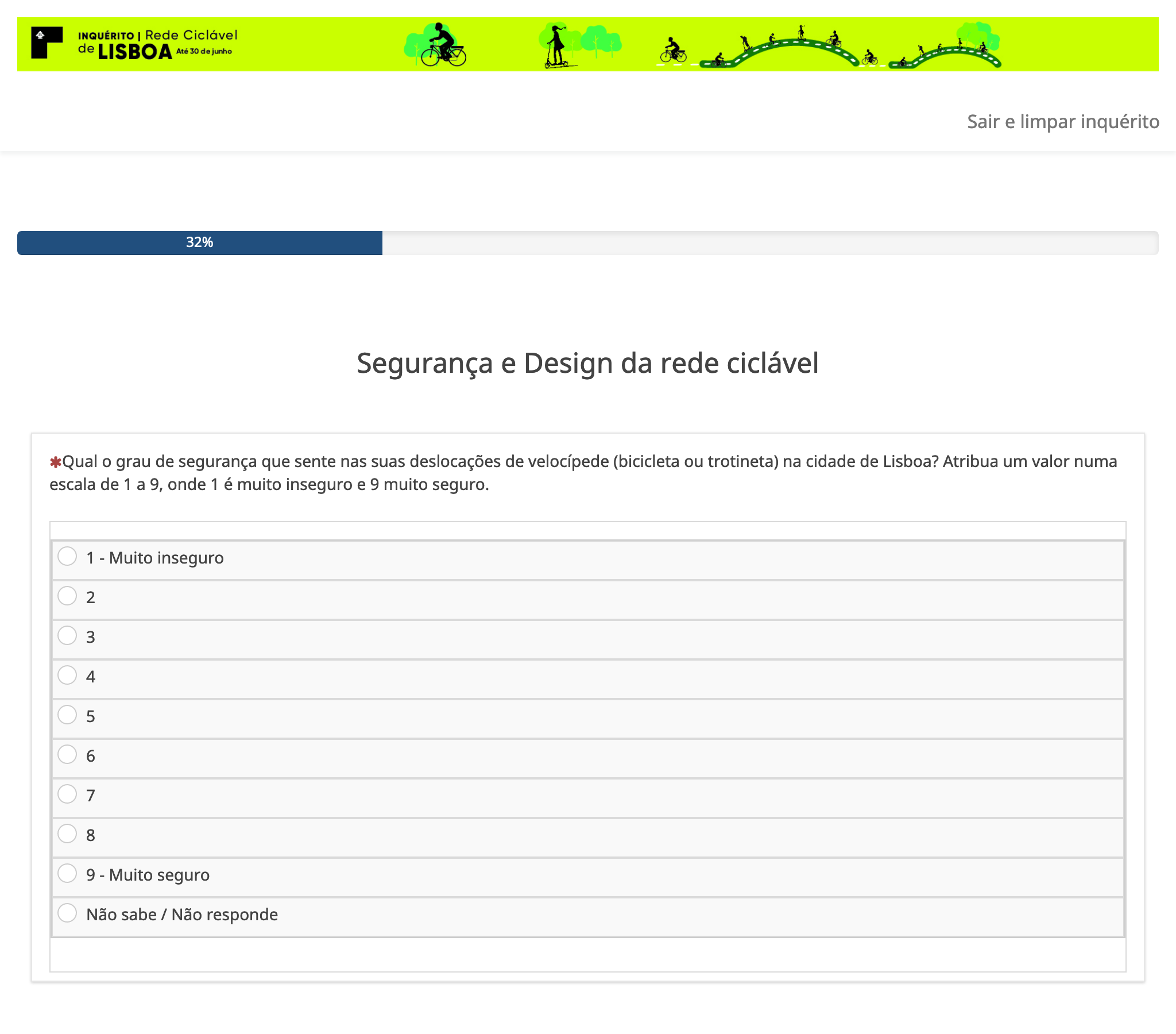Pick the radio button for value 4
1176x1034 pixels.
tap(67, 676)
